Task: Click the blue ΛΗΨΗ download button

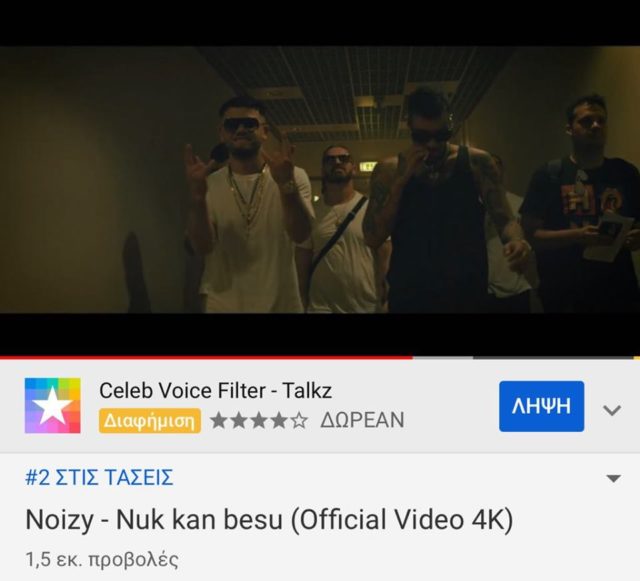Action: click(x=541, y=406)
